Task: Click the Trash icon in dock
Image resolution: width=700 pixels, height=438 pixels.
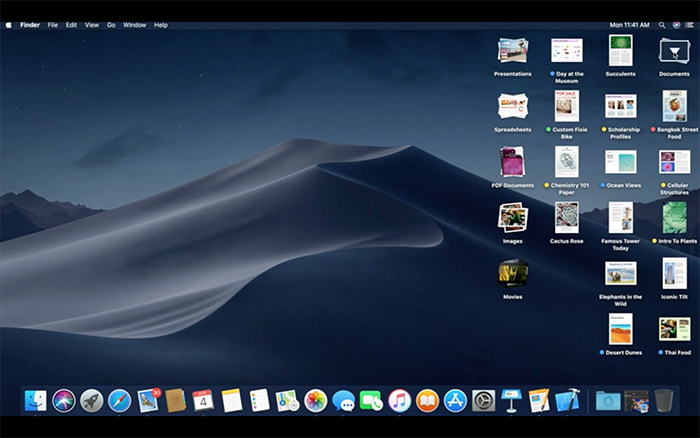Action: click(664, 400)
